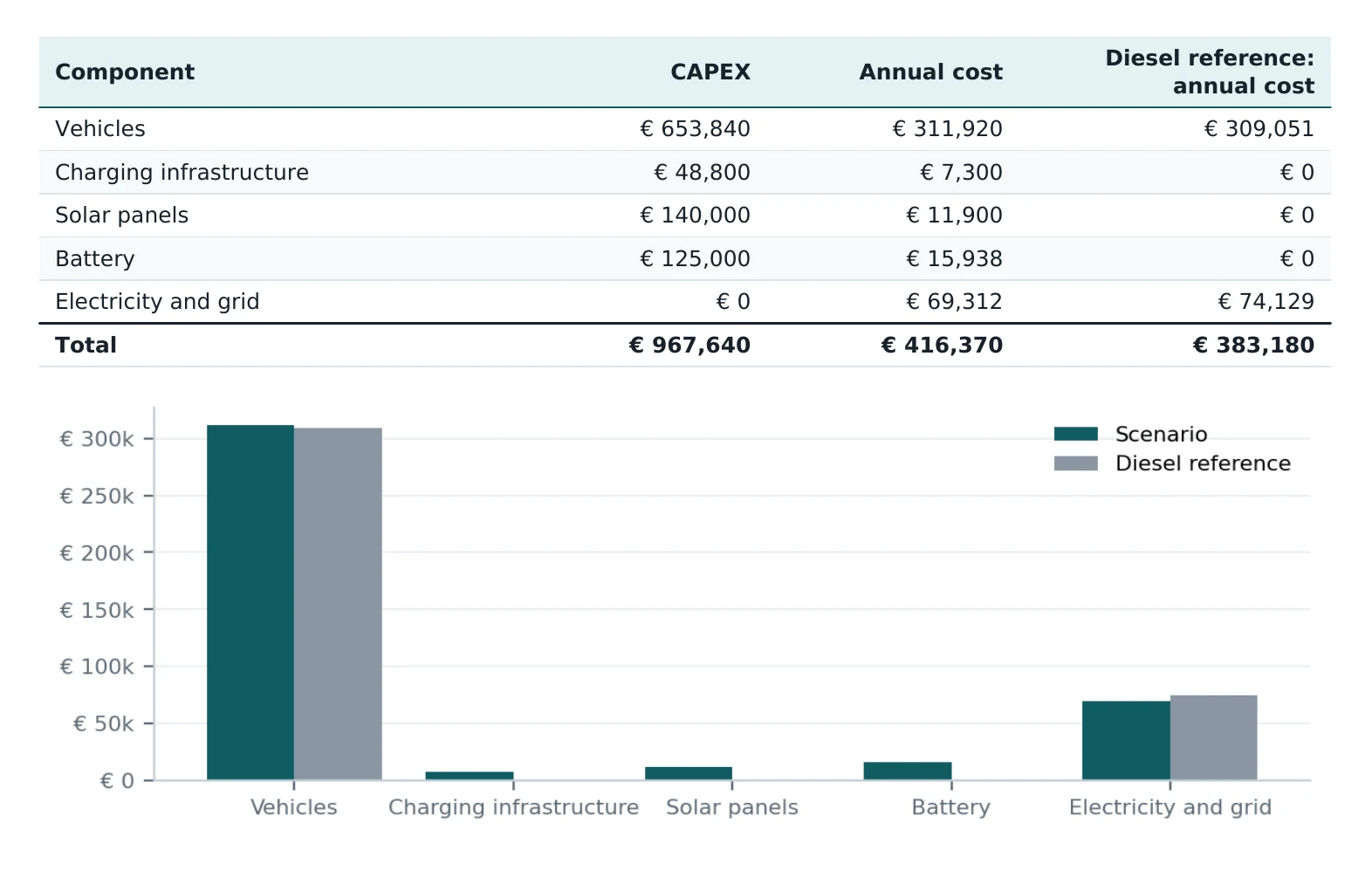Click the € 125,000 CAPEX value
Image resolution: width=1372 pixels, height=877 pixels.
695,258
